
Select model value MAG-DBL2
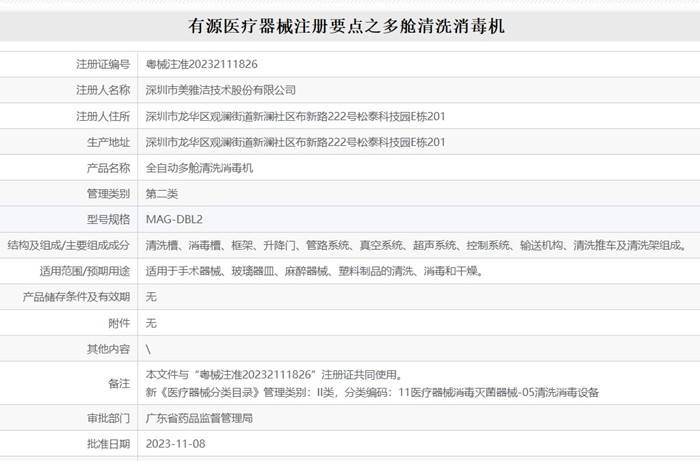pyautogui.click(x=174, y=220)
